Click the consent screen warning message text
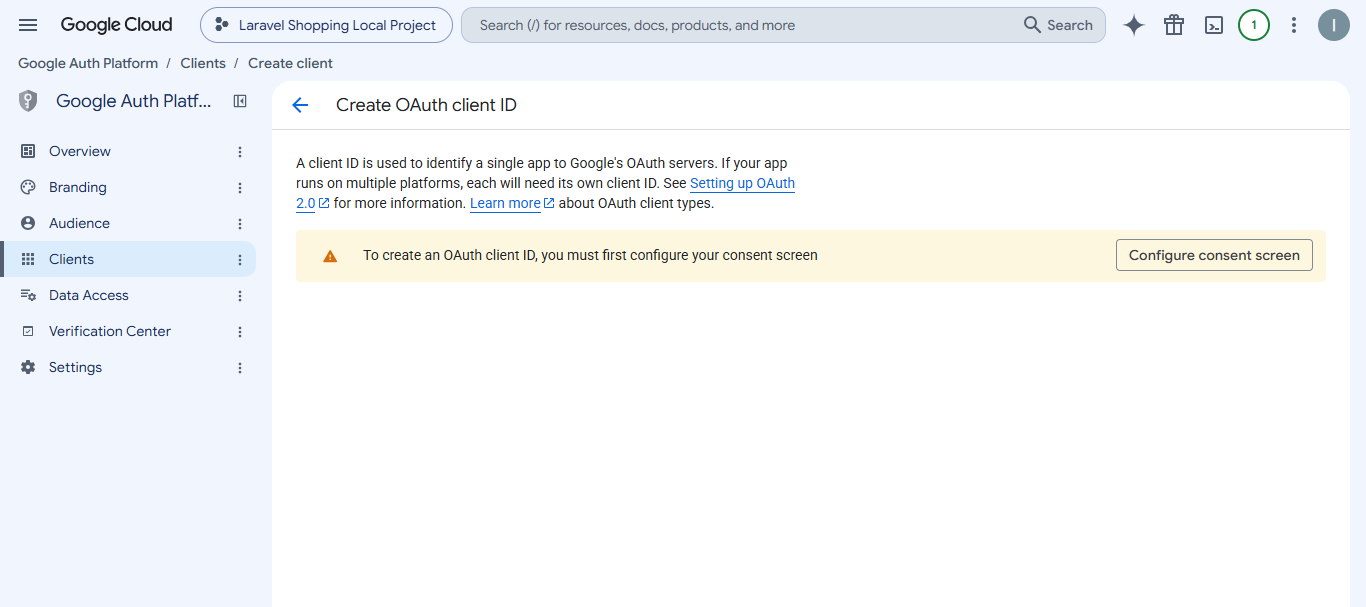Screen dimensions: 1366x607 tap(590, 255)
